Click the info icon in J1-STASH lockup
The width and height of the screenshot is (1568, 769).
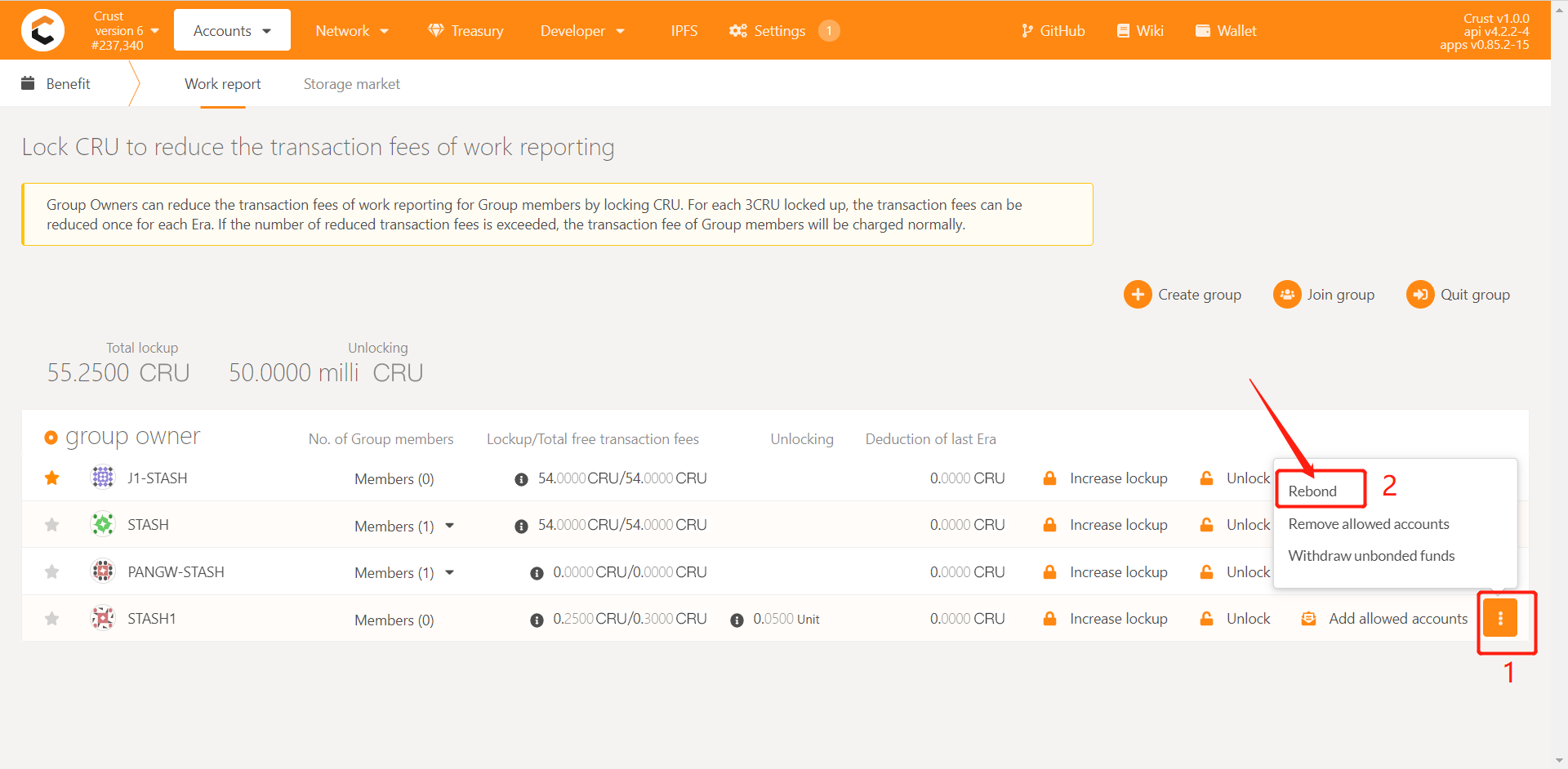pos(521,479)
